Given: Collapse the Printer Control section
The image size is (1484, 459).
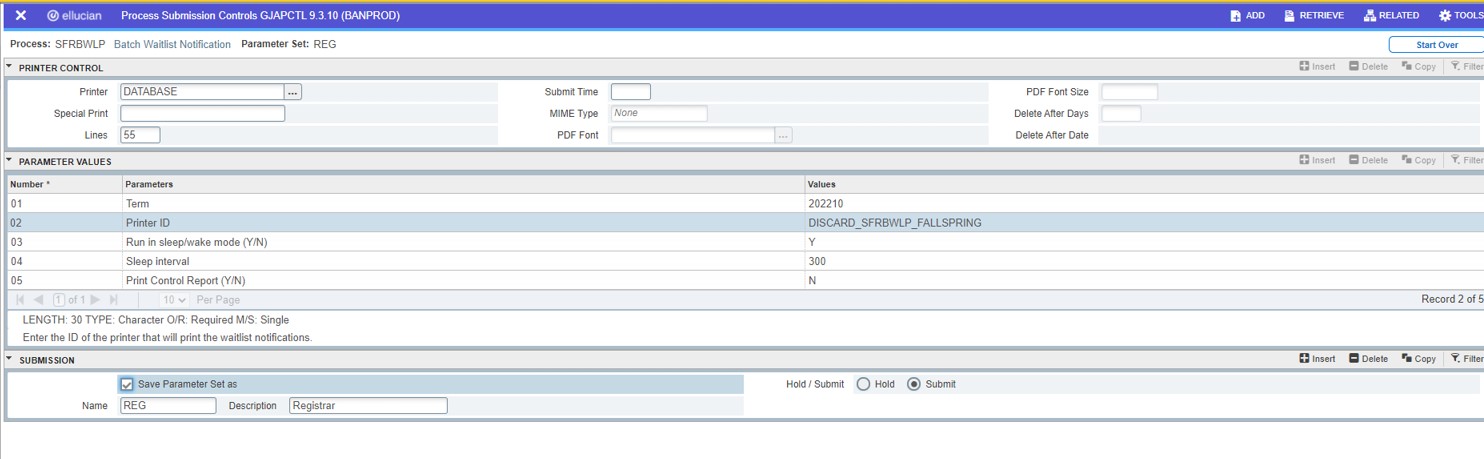Looking at the screenshot, I should point(10,67).
